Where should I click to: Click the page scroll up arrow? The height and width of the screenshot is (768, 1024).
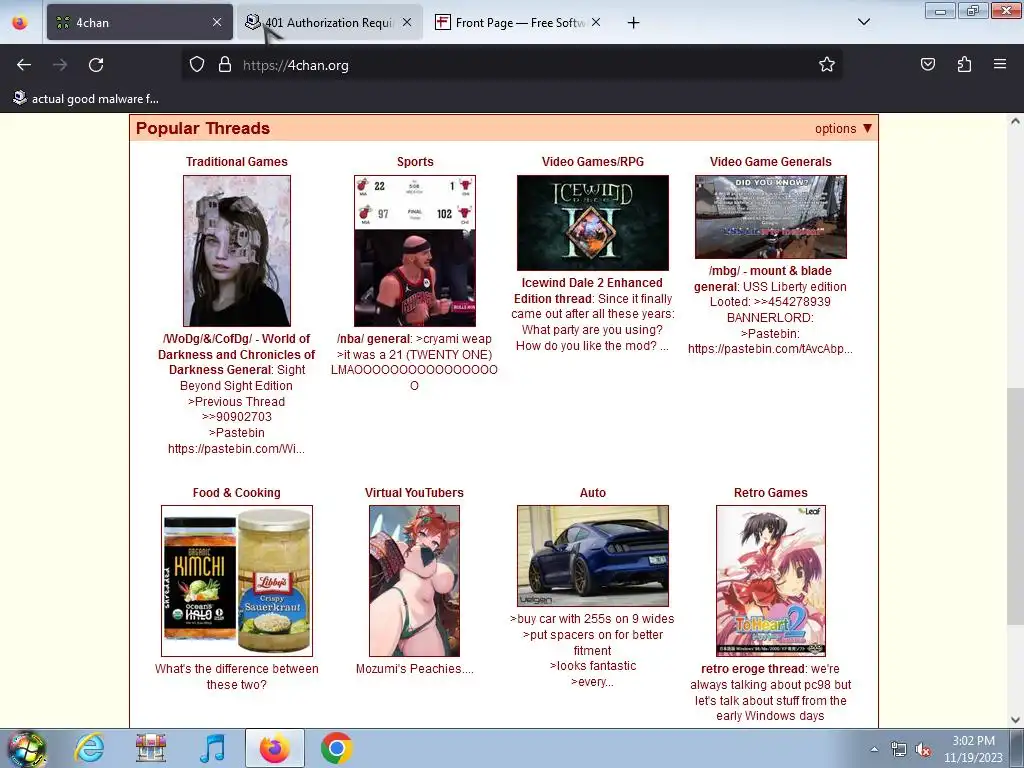1015,121
